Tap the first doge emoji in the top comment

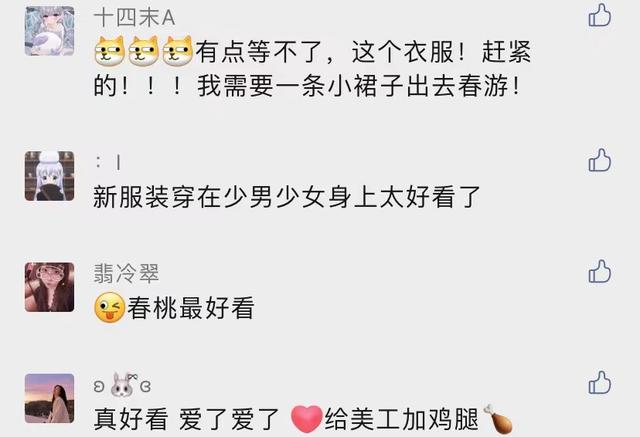109,51
